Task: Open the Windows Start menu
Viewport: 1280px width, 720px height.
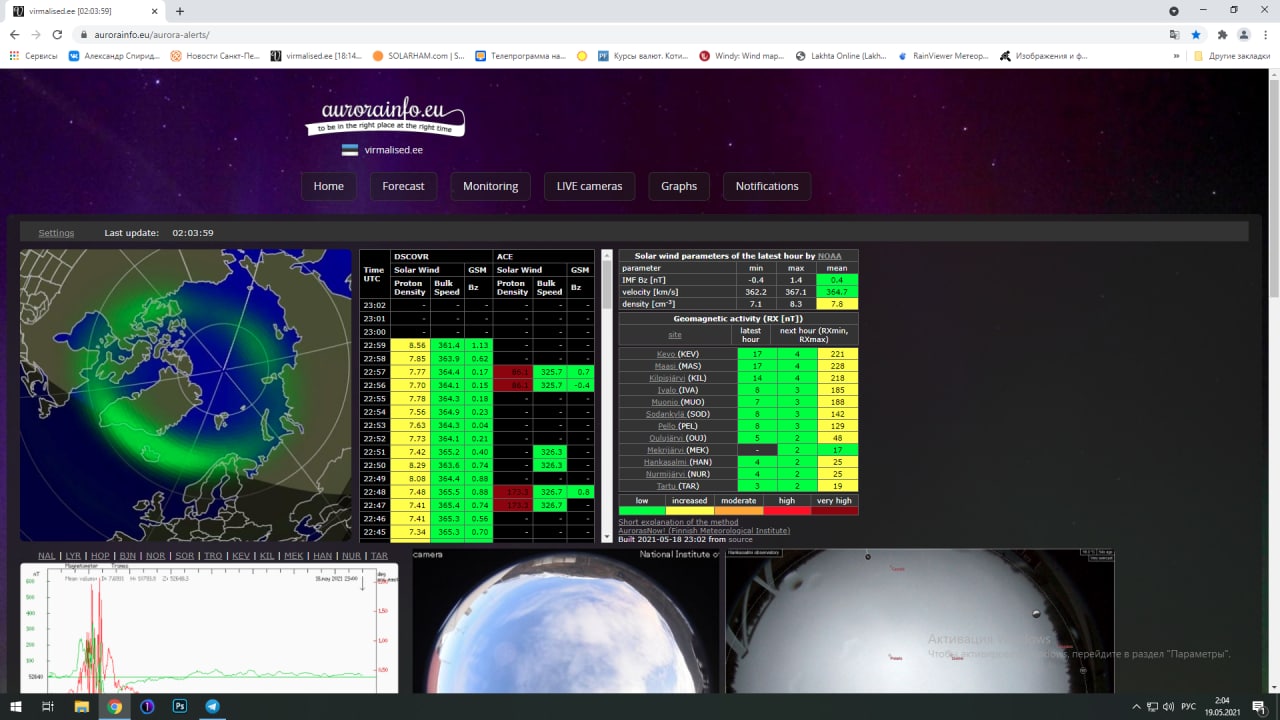Action: 16,706
